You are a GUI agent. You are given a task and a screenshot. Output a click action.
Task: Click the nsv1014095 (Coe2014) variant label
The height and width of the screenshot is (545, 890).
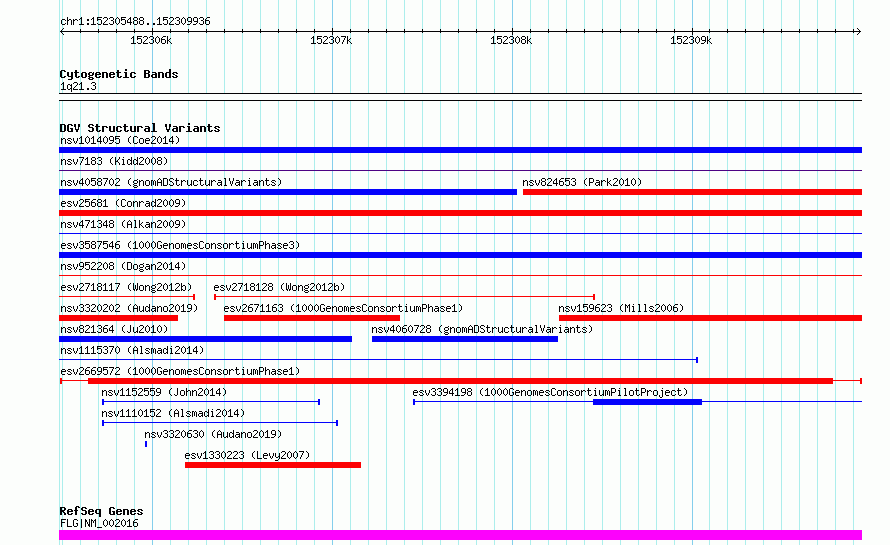(120, 140)
